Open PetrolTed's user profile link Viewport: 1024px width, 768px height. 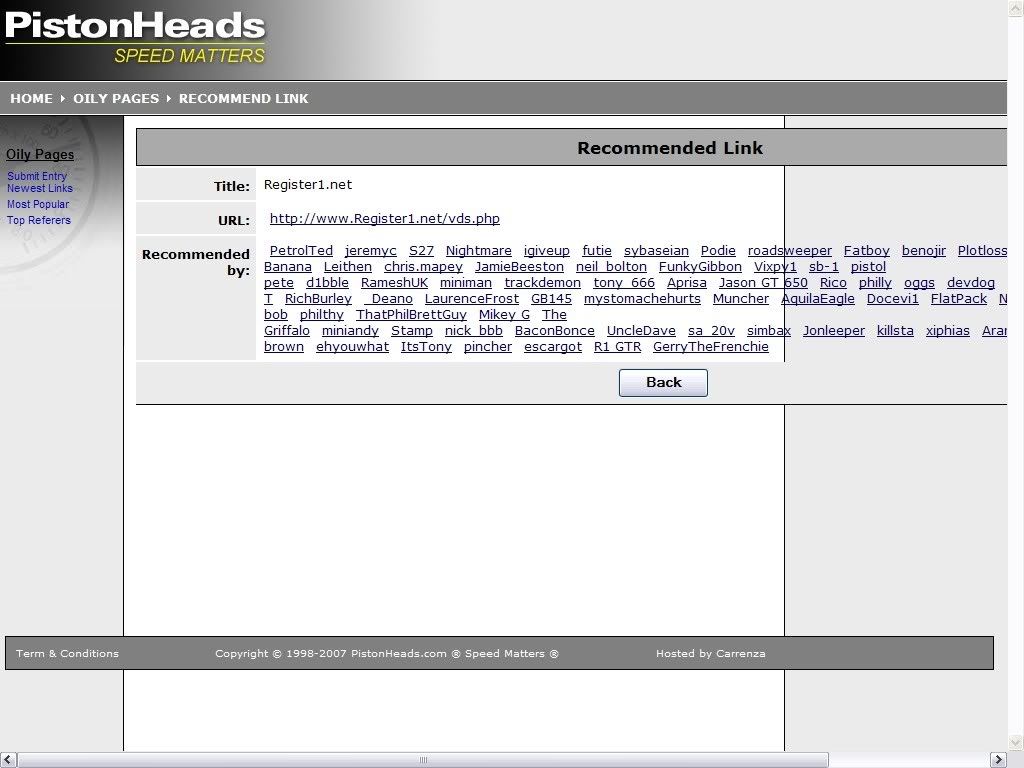pos(301,251)
